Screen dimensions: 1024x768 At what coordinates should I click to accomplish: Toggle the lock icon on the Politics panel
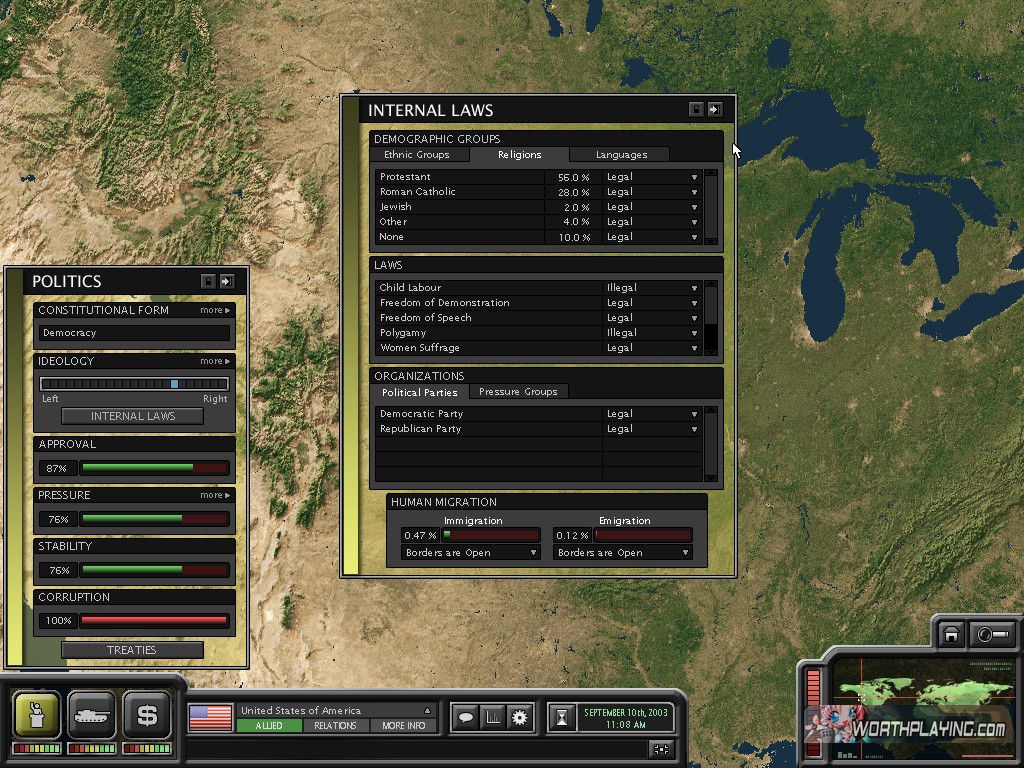coord(208,282)
